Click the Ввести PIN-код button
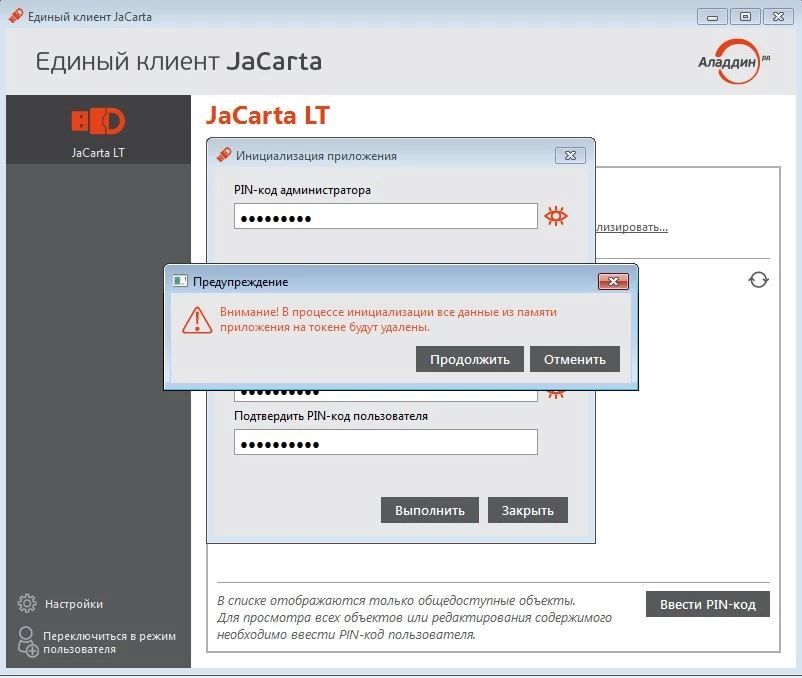This screenshot has width=802, height=678. [x=707, y=604]
